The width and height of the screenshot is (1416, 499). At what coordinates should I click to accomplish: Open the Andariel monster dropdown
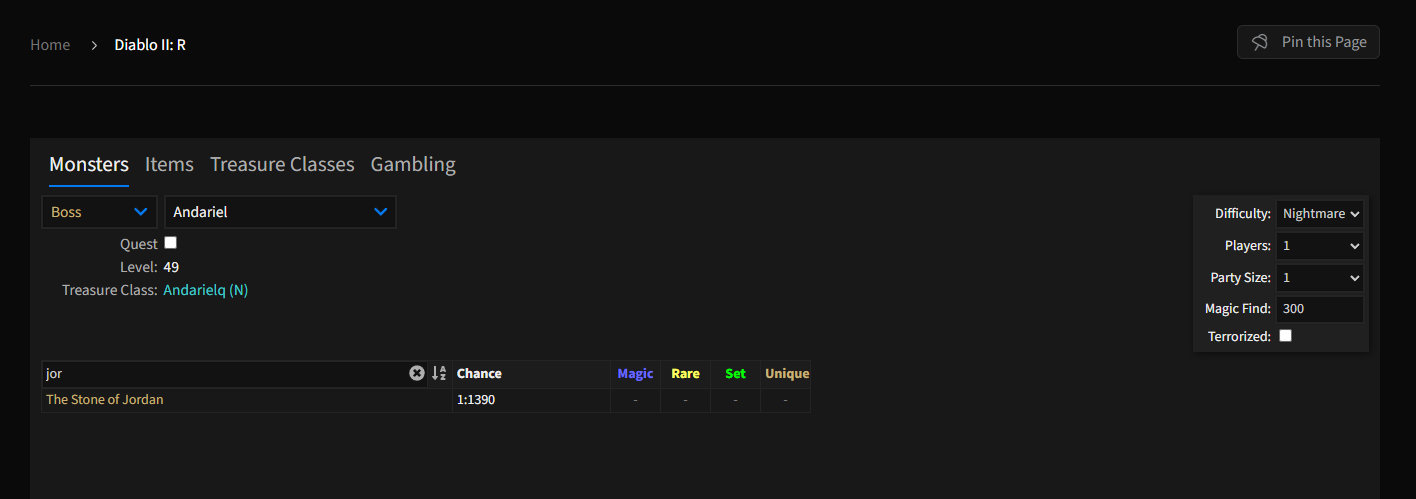click(x=280, y=212)
